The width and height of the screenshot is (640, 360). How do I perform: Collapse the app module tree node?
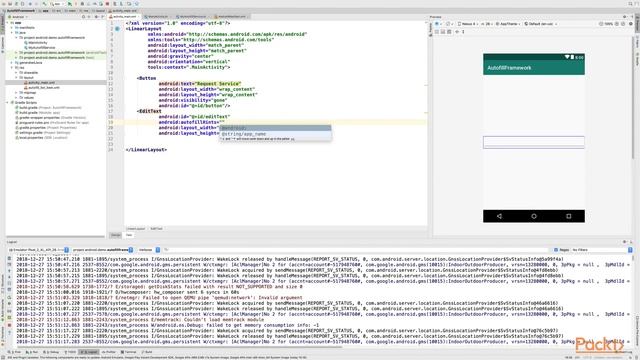pos(8,23)
